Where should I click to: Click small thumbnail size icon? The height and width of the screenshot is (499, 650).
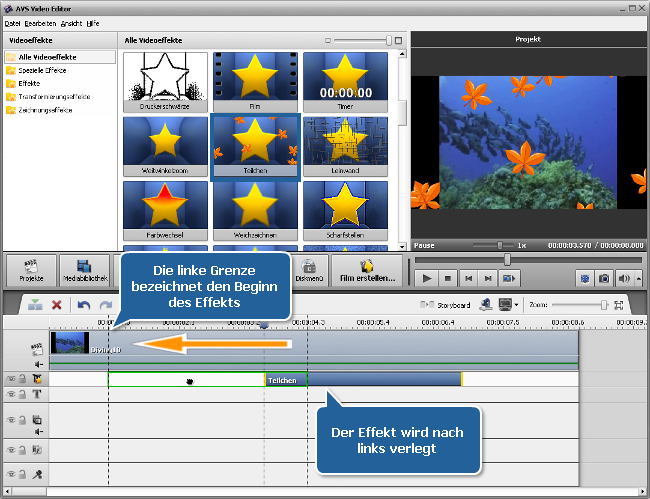(328, 41)
